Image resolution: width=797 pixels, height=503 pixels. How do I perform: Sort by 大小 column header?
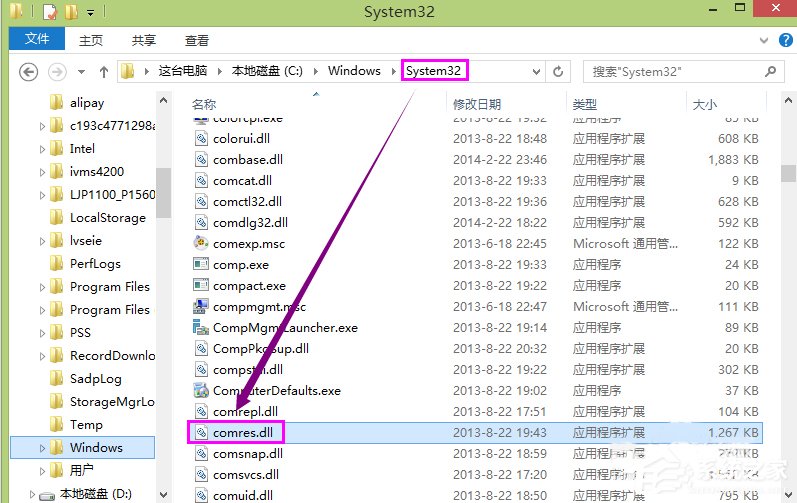(x=705, y=104)
